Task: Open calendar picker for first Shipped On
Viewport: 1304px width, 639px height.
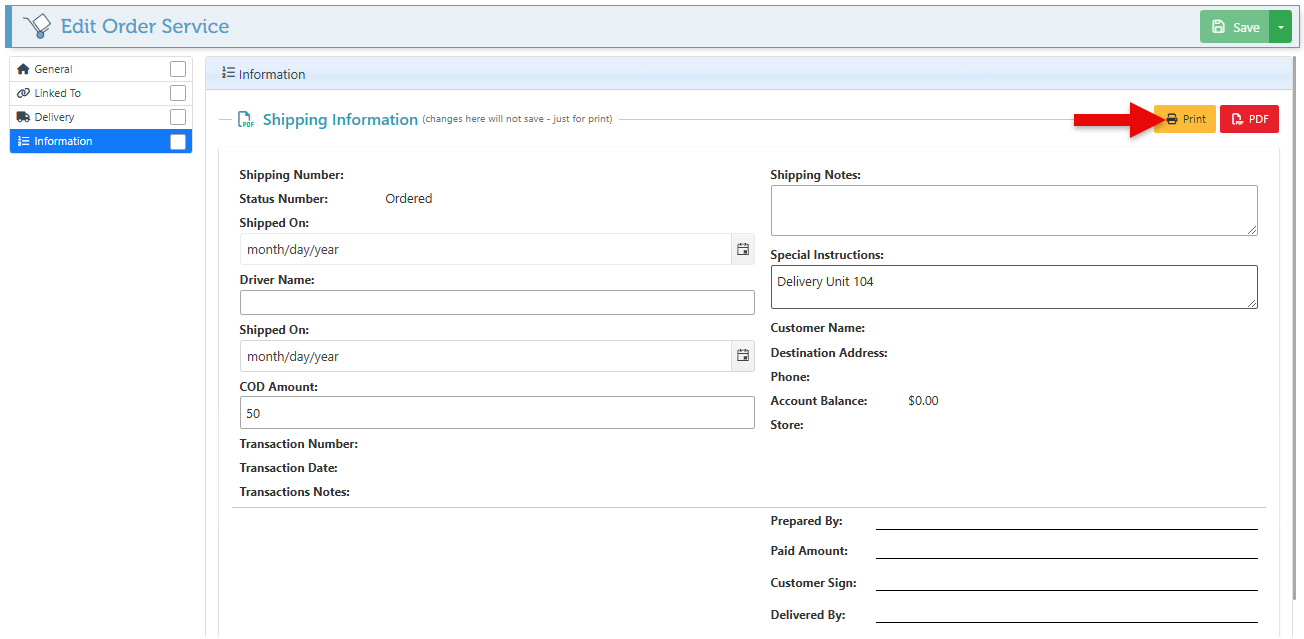Action: [743, 249]
